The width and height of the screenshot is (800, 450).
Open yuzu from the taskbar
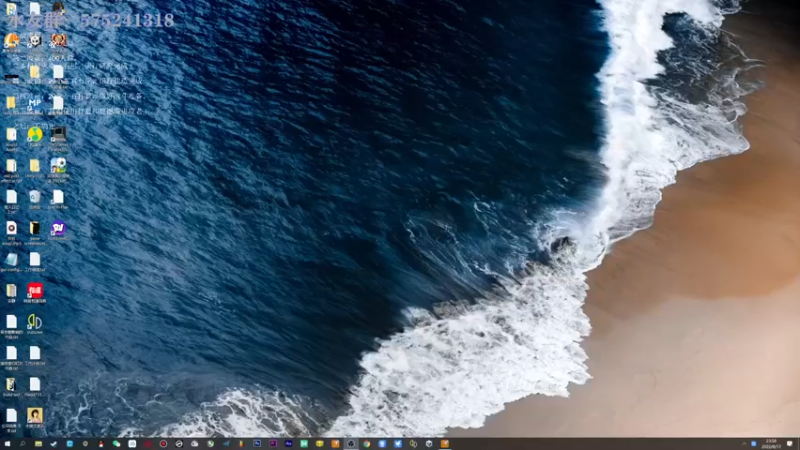pyautogui.click(x=413, y=444)
